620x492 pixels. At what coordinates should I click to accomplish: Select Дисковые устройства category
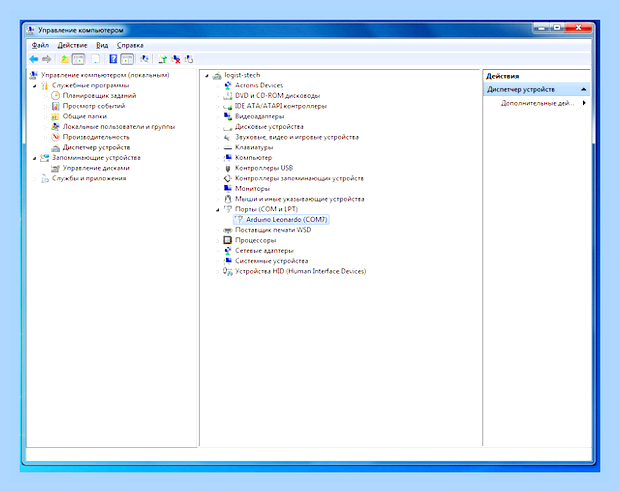click(x=269, y=127)
